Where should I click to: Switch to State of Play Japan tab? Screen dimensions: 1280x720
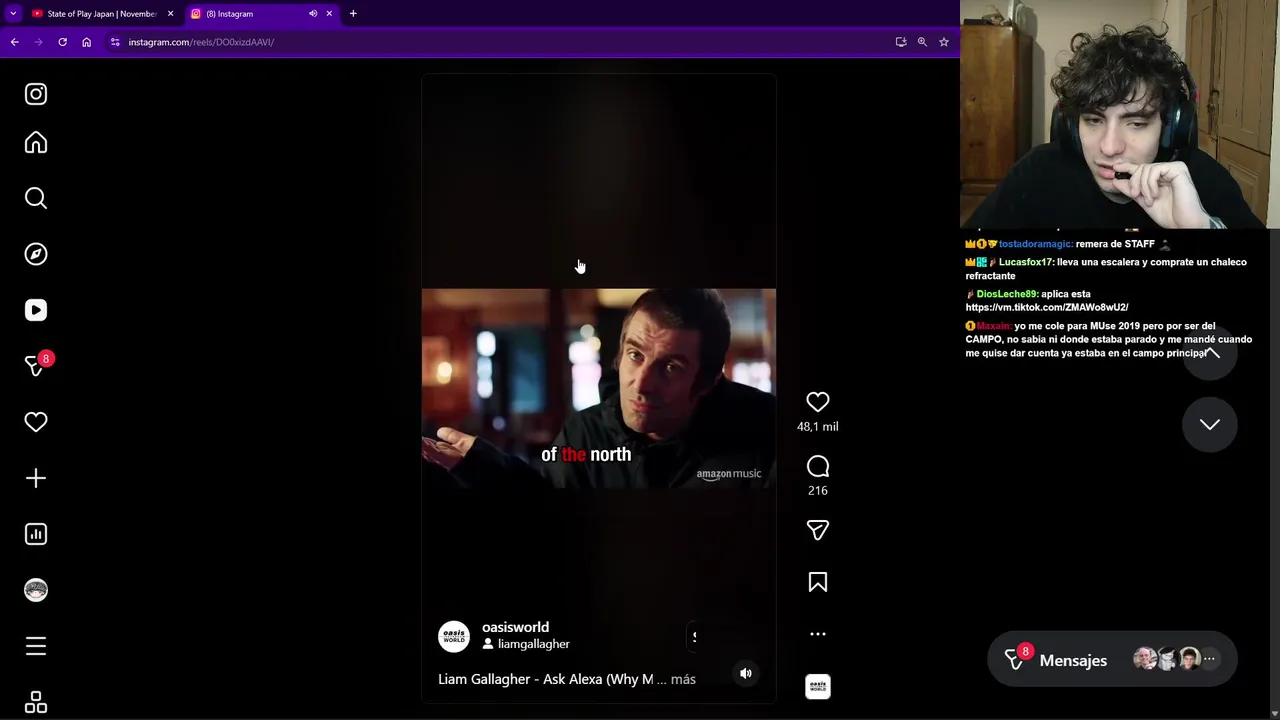[102, 14]
